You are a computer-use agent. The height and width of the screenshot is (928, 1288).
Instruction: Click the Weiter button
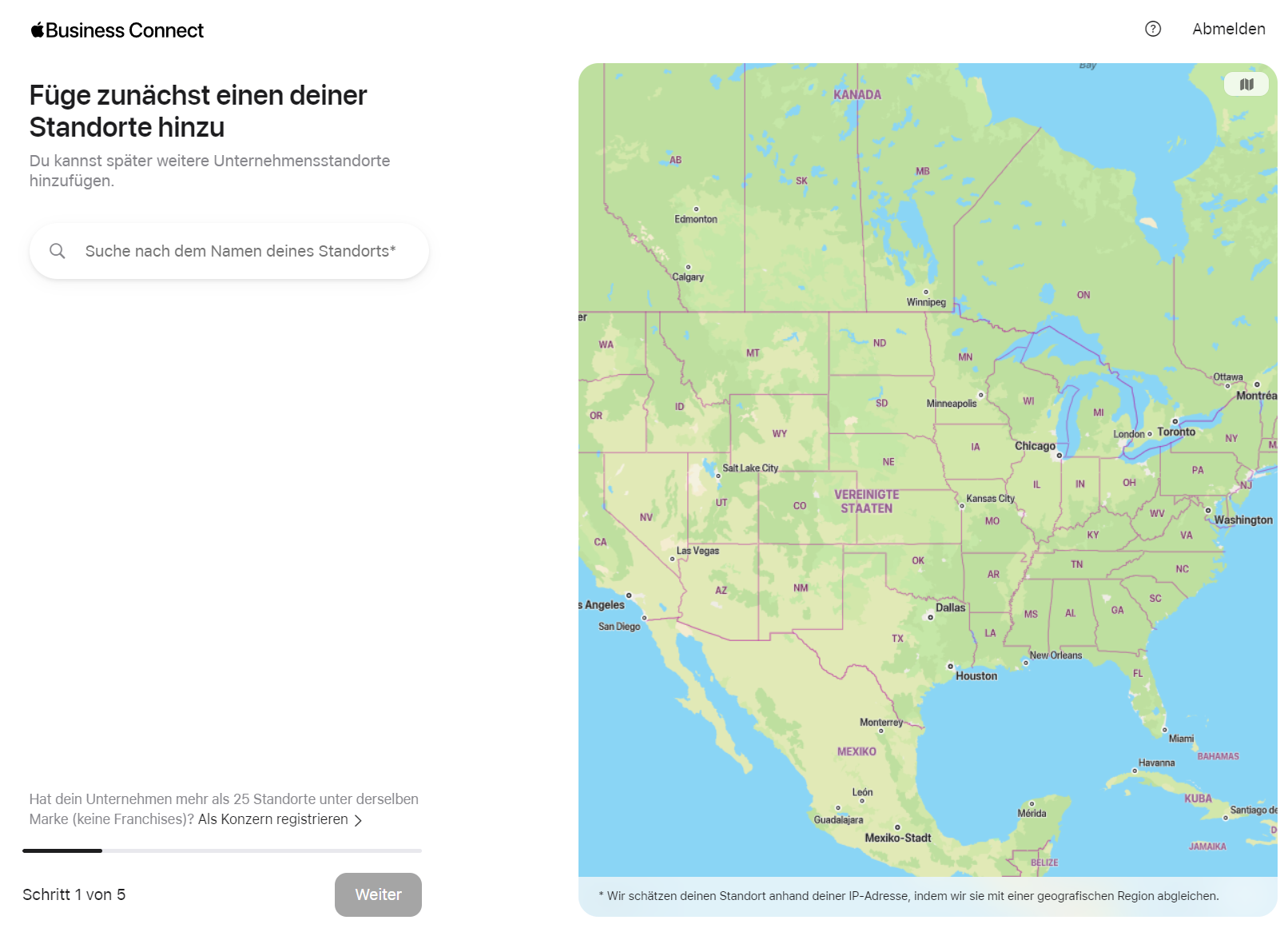[378, 894]
